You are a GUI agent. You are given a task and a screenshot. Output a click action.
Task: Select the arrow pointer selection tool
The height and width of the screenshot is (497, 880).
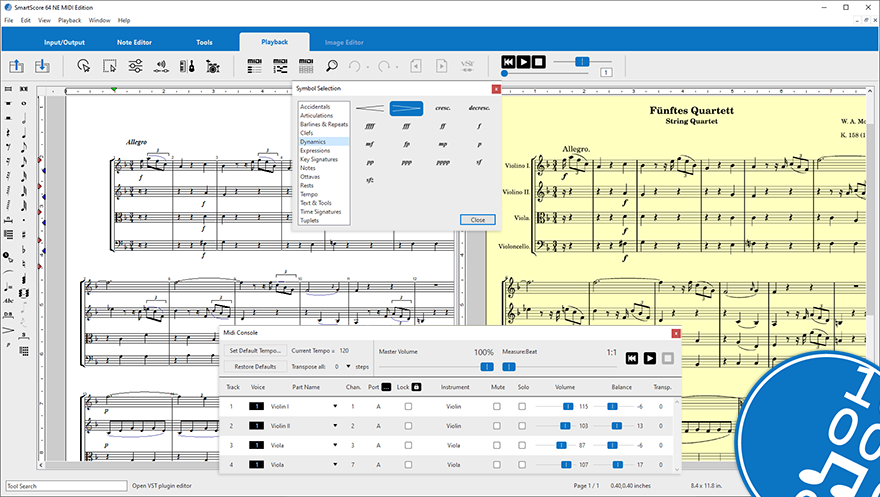coord(84,66)
